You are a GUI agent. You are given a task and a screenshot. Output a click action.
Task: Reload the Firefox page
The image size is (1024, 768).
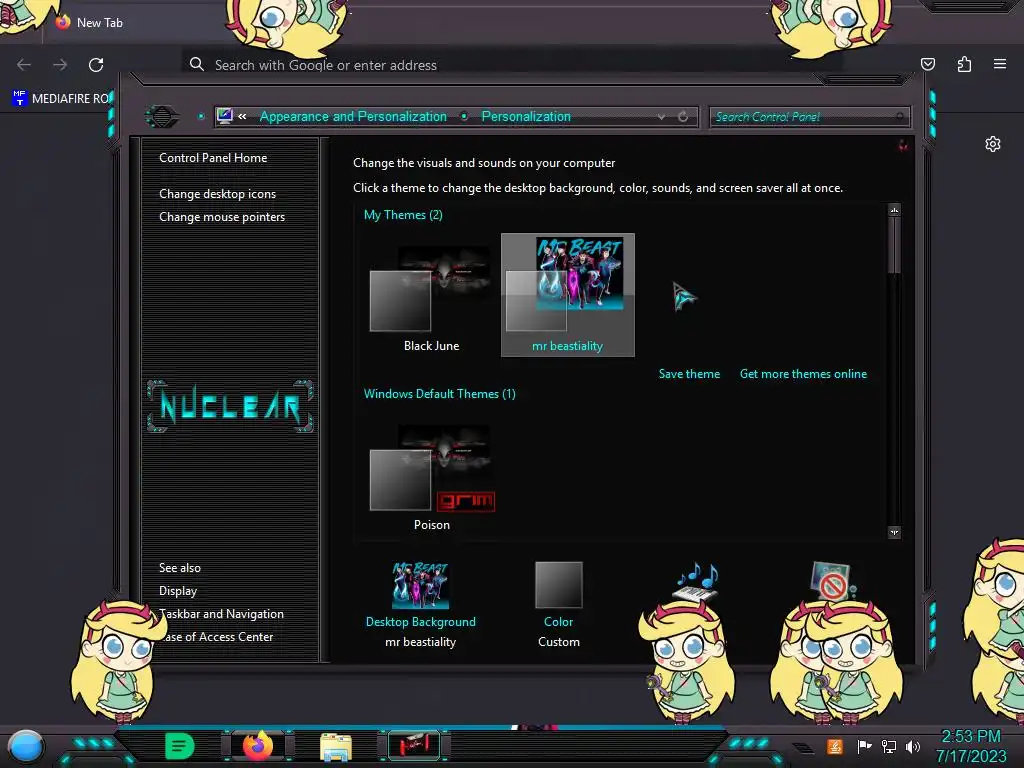coord(96,65)
